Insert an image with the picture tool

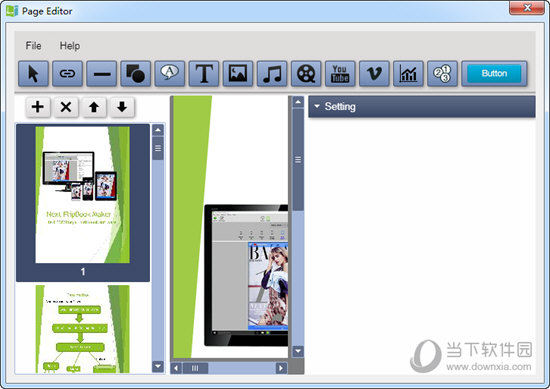pyautogui.click(x=238, y=74)
